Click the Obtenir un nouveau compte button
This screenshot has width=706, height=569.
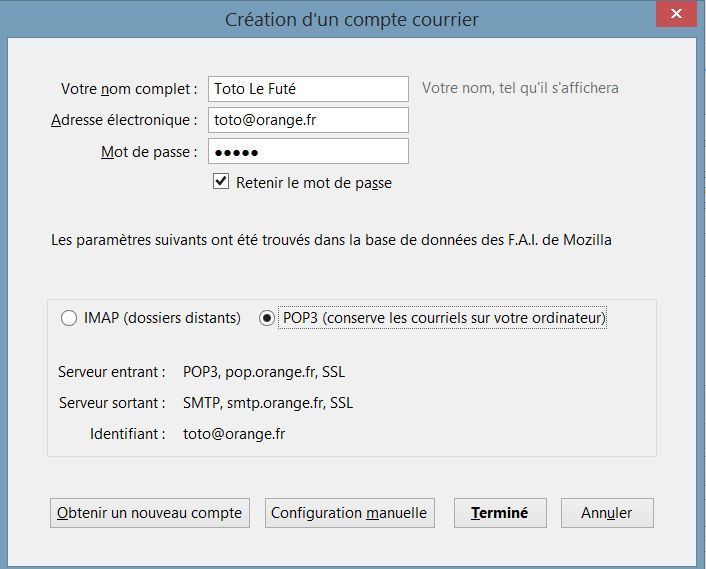coord(149,513)
